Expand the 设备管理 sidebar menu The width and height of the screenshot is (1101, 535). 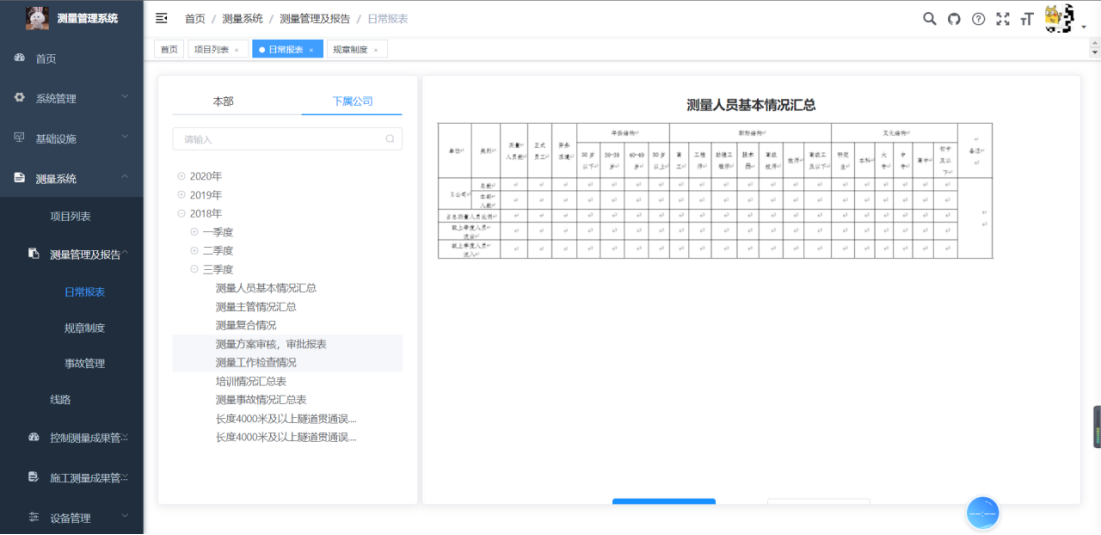pos(72,518)
